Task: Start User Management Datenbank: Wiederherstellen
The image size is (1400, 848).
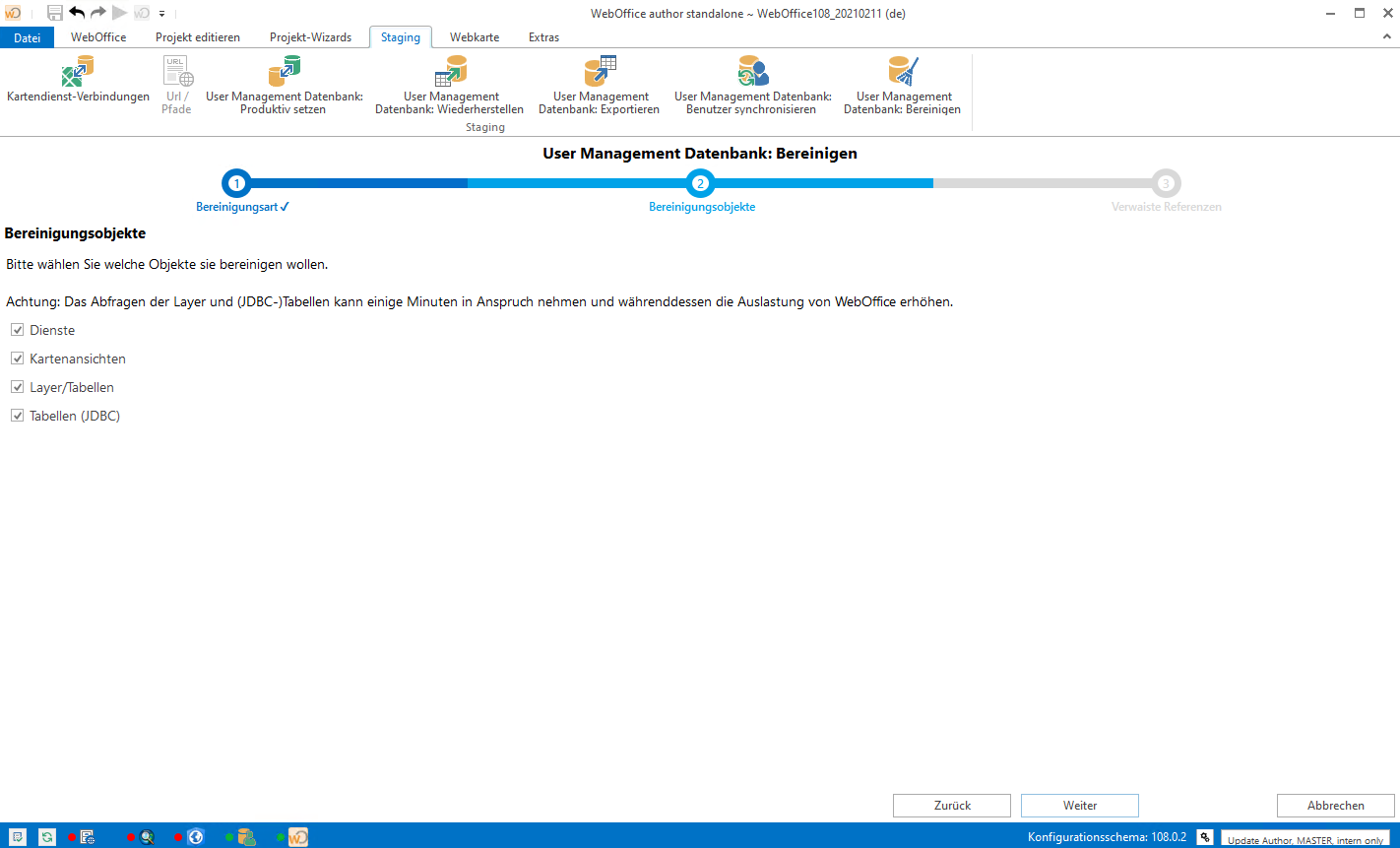Action: point(449,86)
